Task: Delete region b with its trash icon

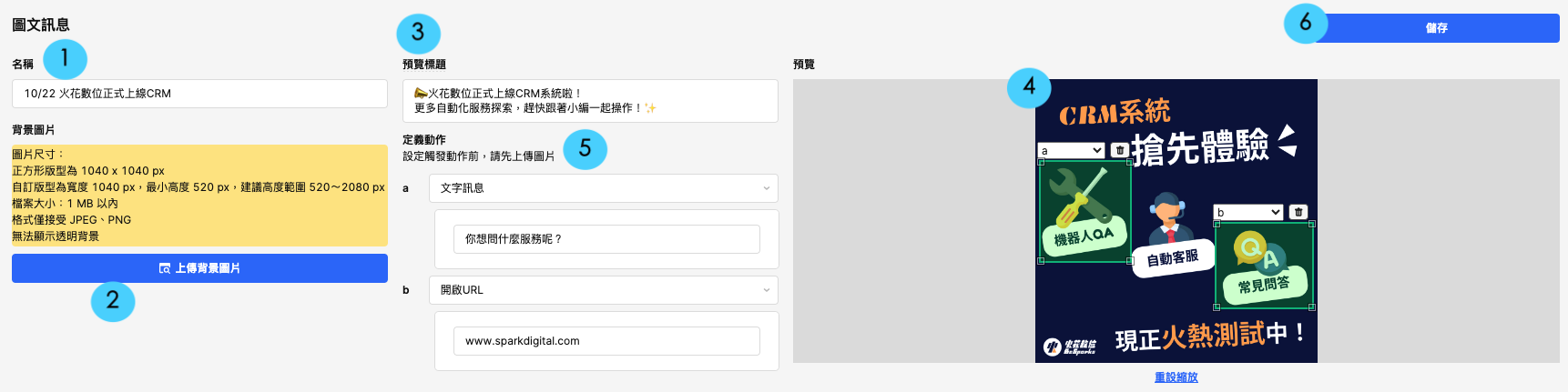Action: point(1298,212)
